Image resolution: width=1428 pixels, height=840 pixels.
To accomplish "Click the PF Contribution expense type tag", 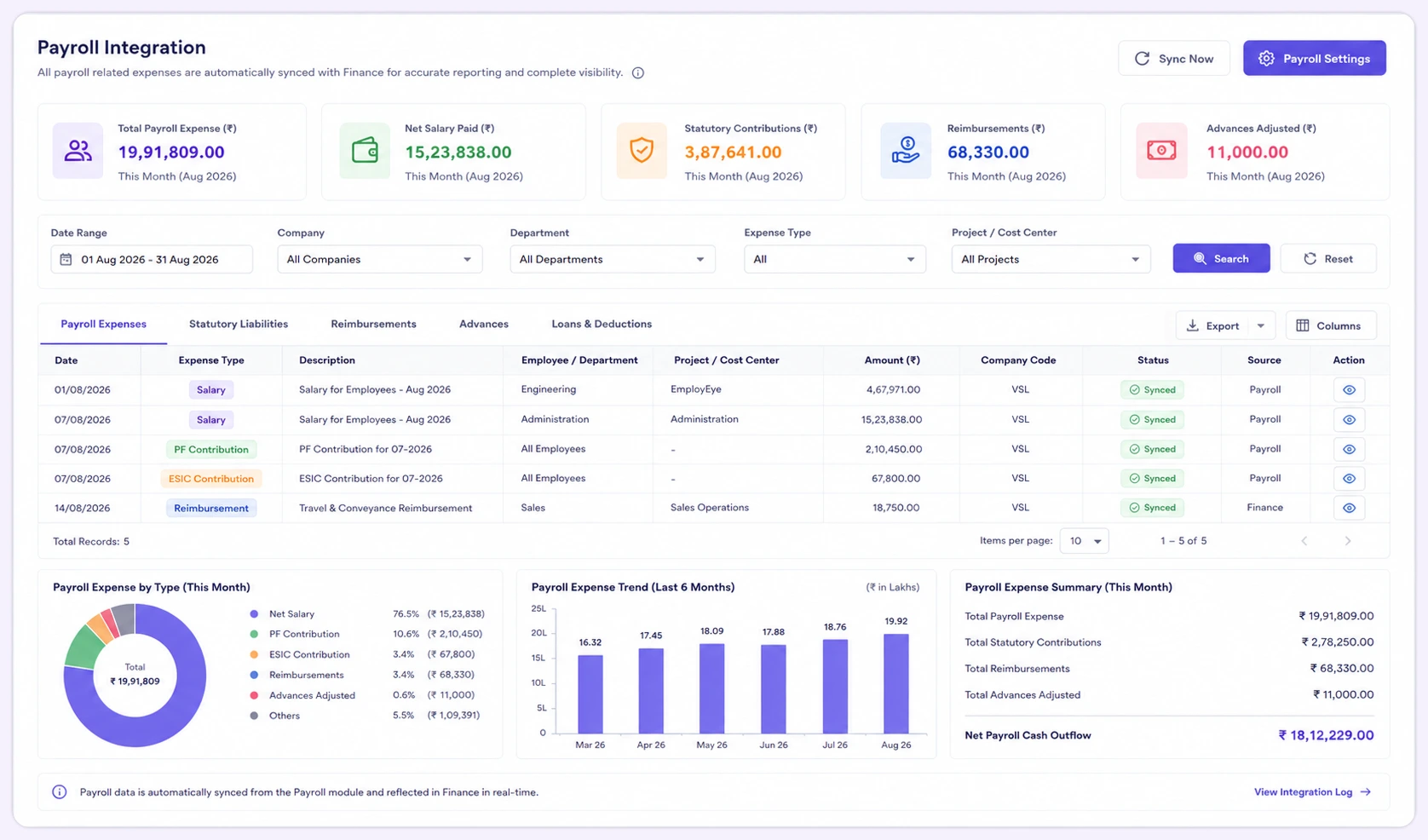I will coord(210,450).
